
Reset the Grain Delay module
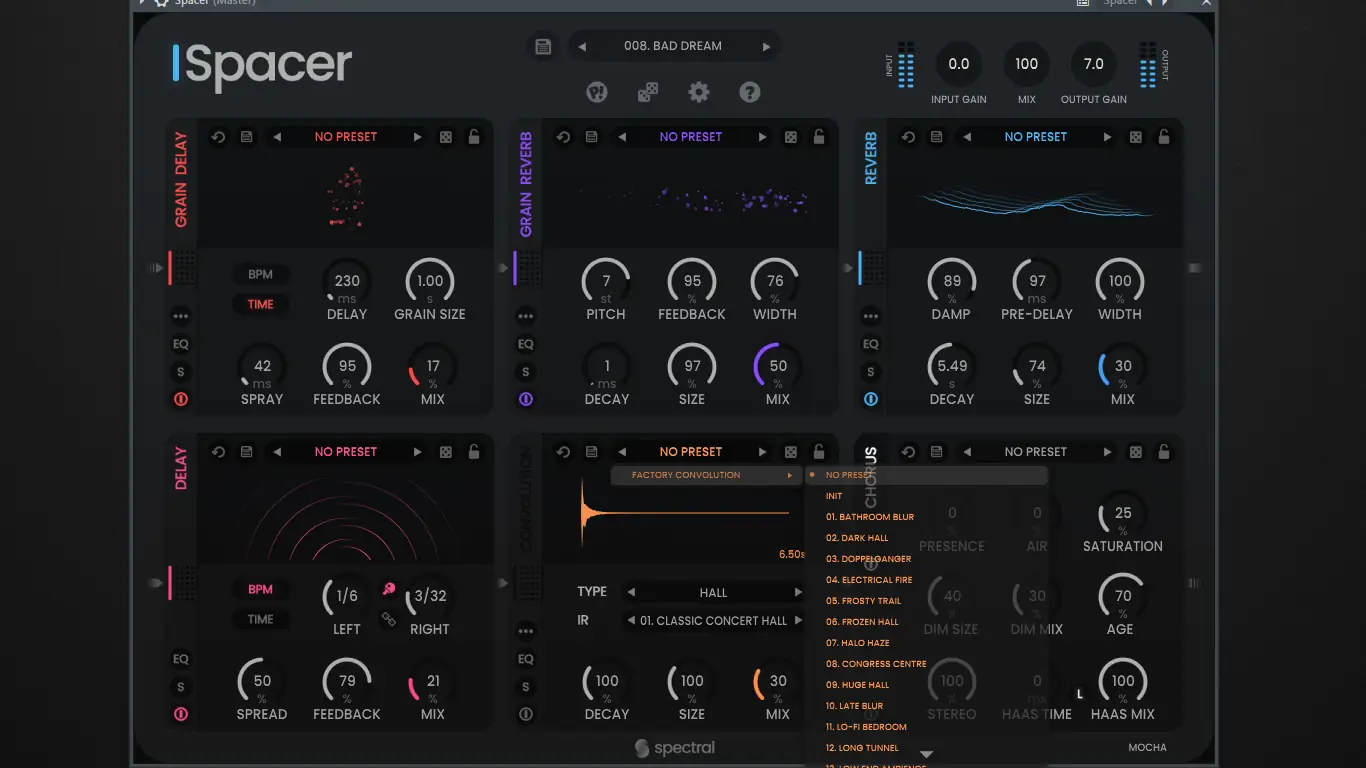click(218, 137)
